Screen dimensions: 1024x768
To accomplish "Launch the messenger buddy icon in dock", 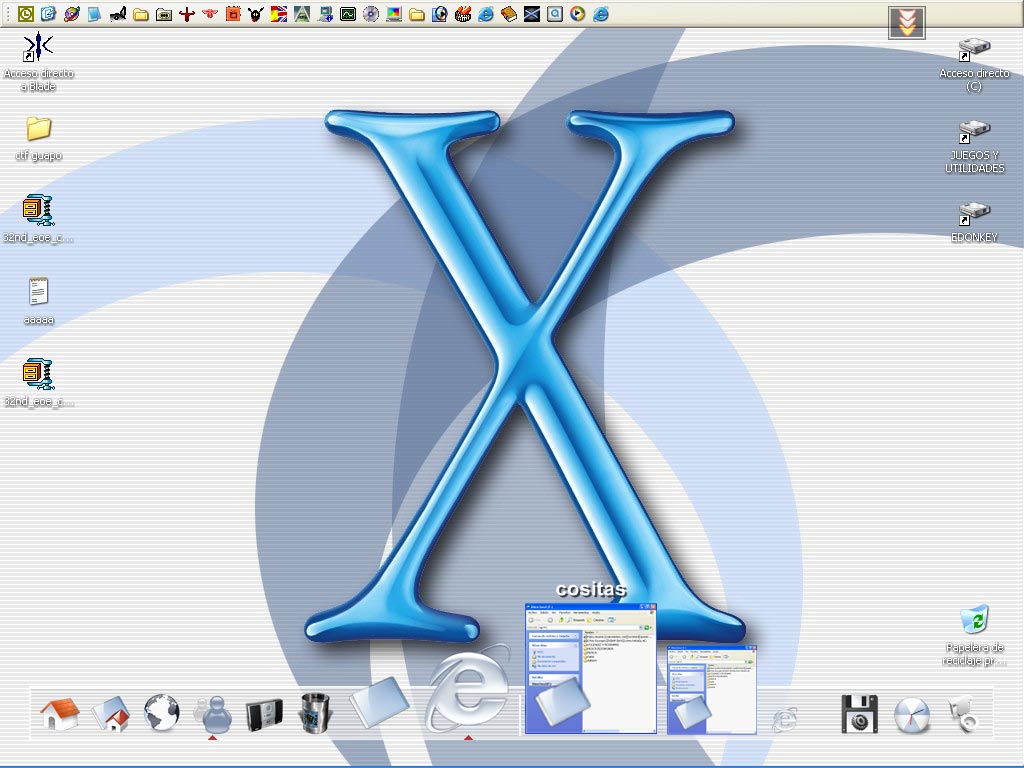I will click(213, 713).
